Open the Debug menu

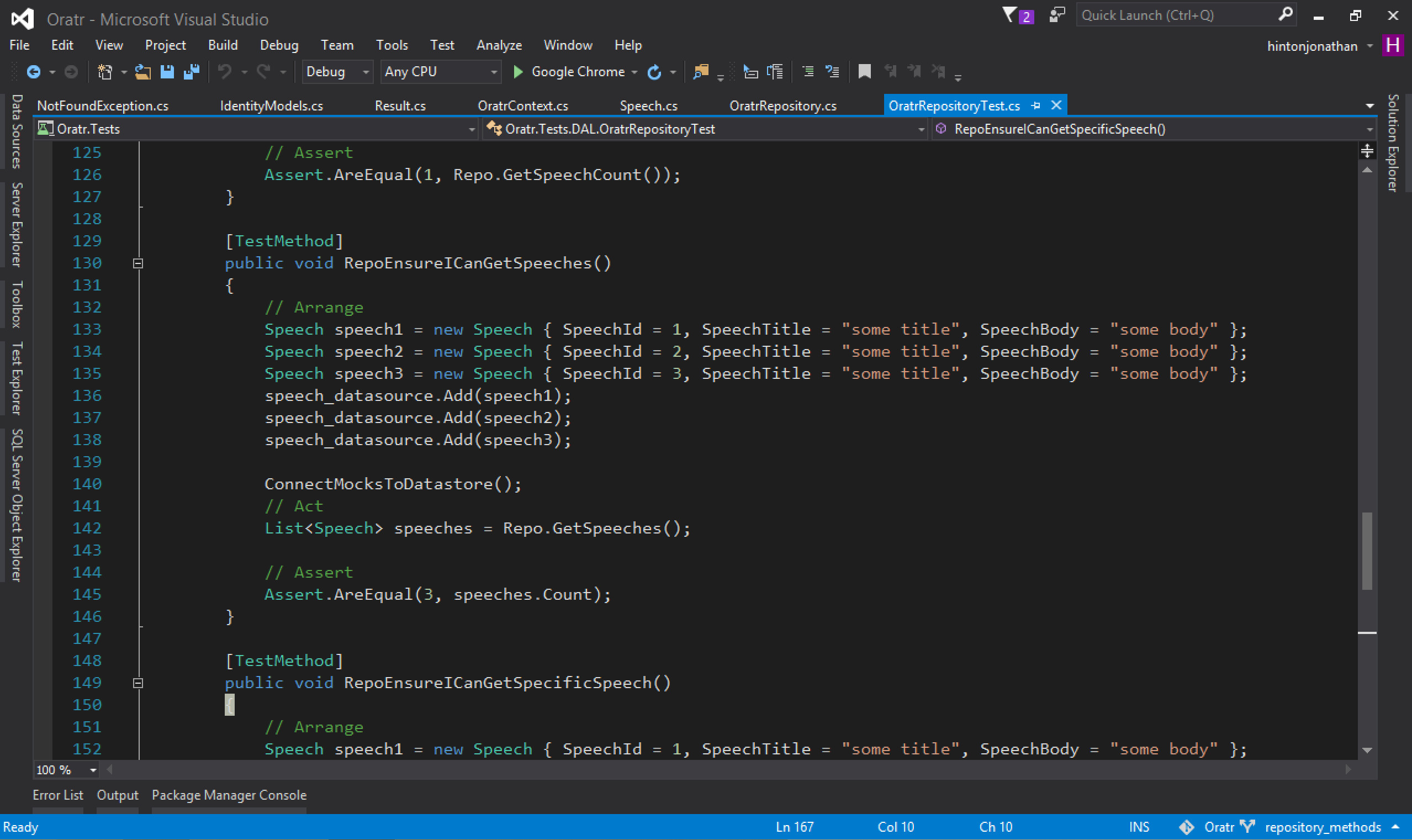click(279, 45)
